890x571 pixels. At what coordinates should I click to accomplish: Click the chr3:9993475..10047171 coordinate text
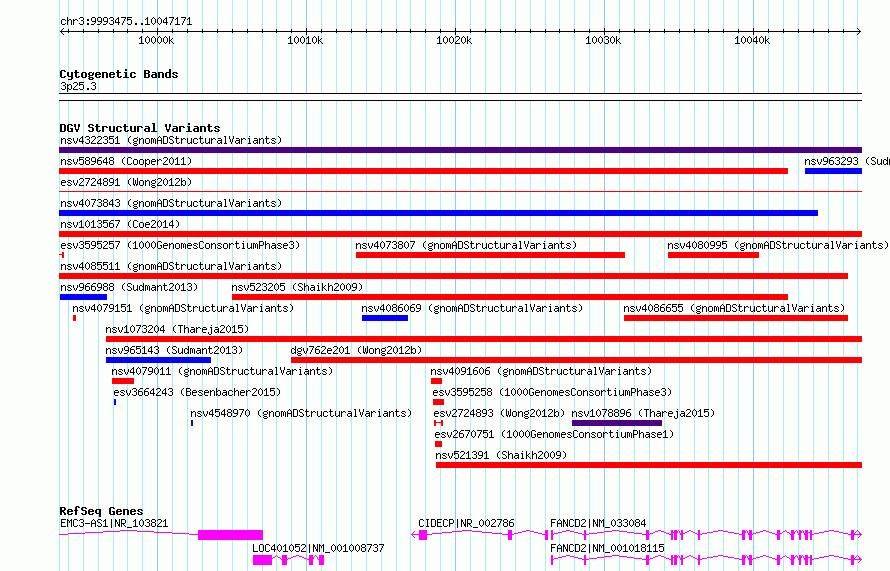coord(126,22)
